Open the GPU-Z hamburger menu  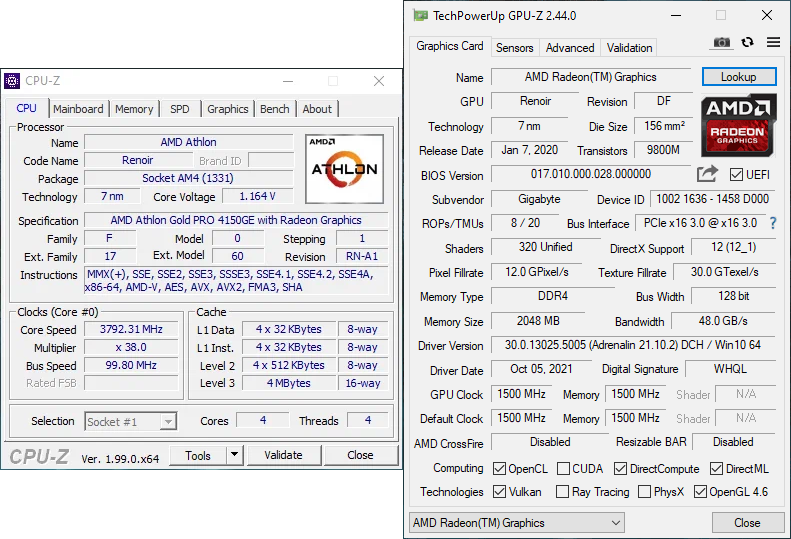click(773, 43)
